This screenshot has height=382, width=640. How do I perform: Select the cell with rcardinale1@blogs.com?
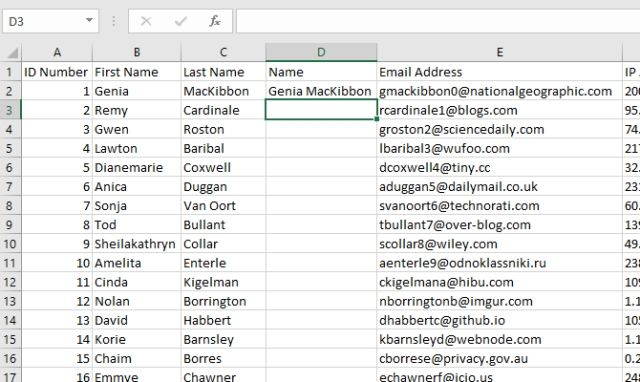(x=500, y=110)
